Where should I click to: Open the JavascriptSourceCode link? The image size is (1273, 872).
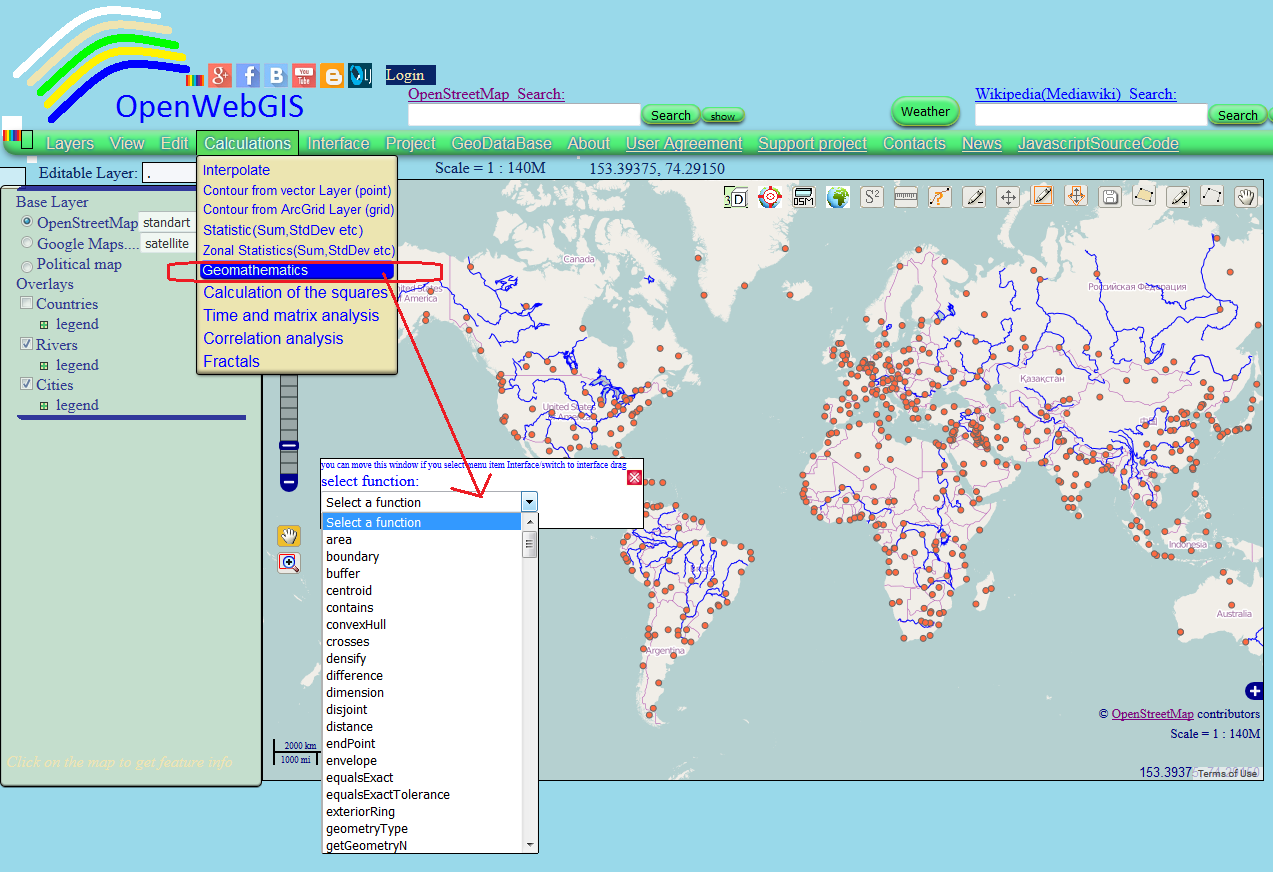click(1098, 143)
